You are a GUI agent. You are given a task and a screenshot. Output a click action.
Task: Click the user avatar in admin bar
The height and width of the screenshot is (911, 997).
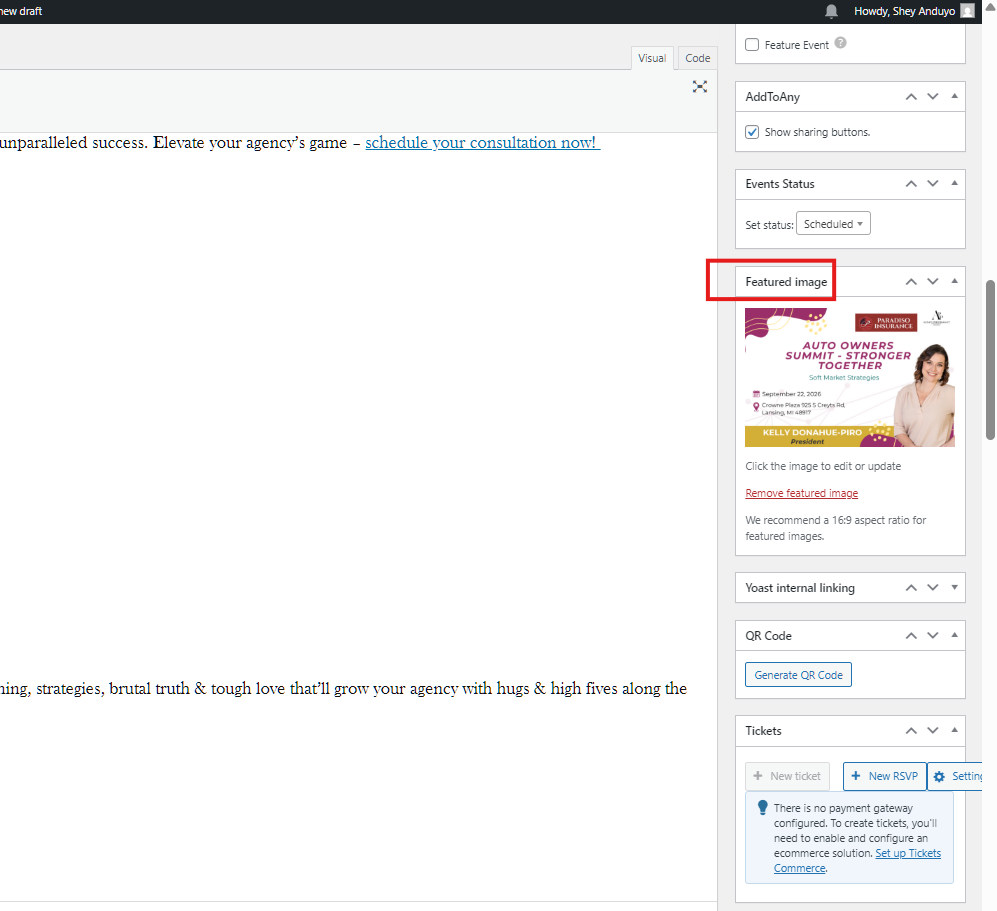967,11
